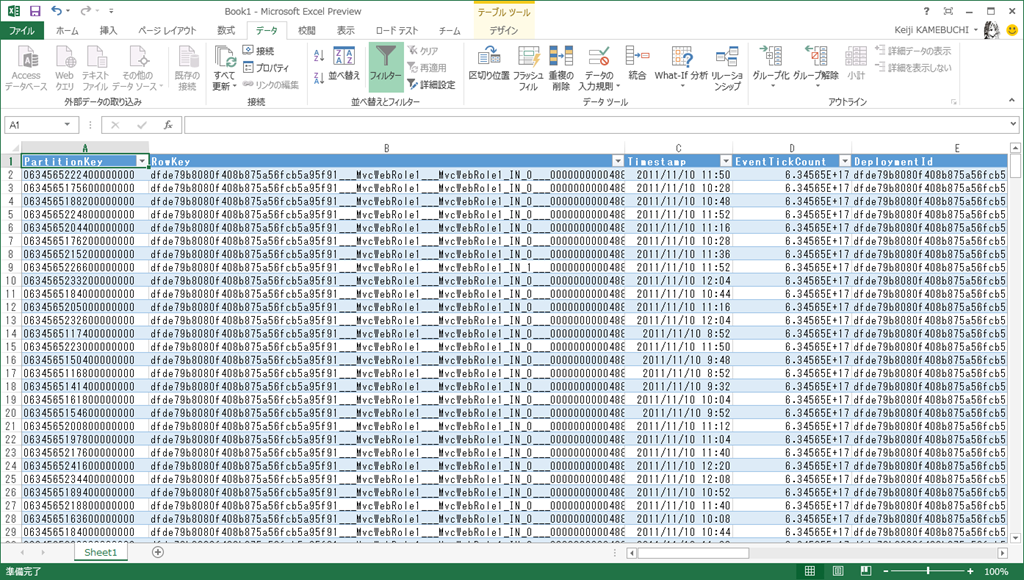Switch to the 挿入 ribbon tab
1024x580 pixels.
click(108, 31)
